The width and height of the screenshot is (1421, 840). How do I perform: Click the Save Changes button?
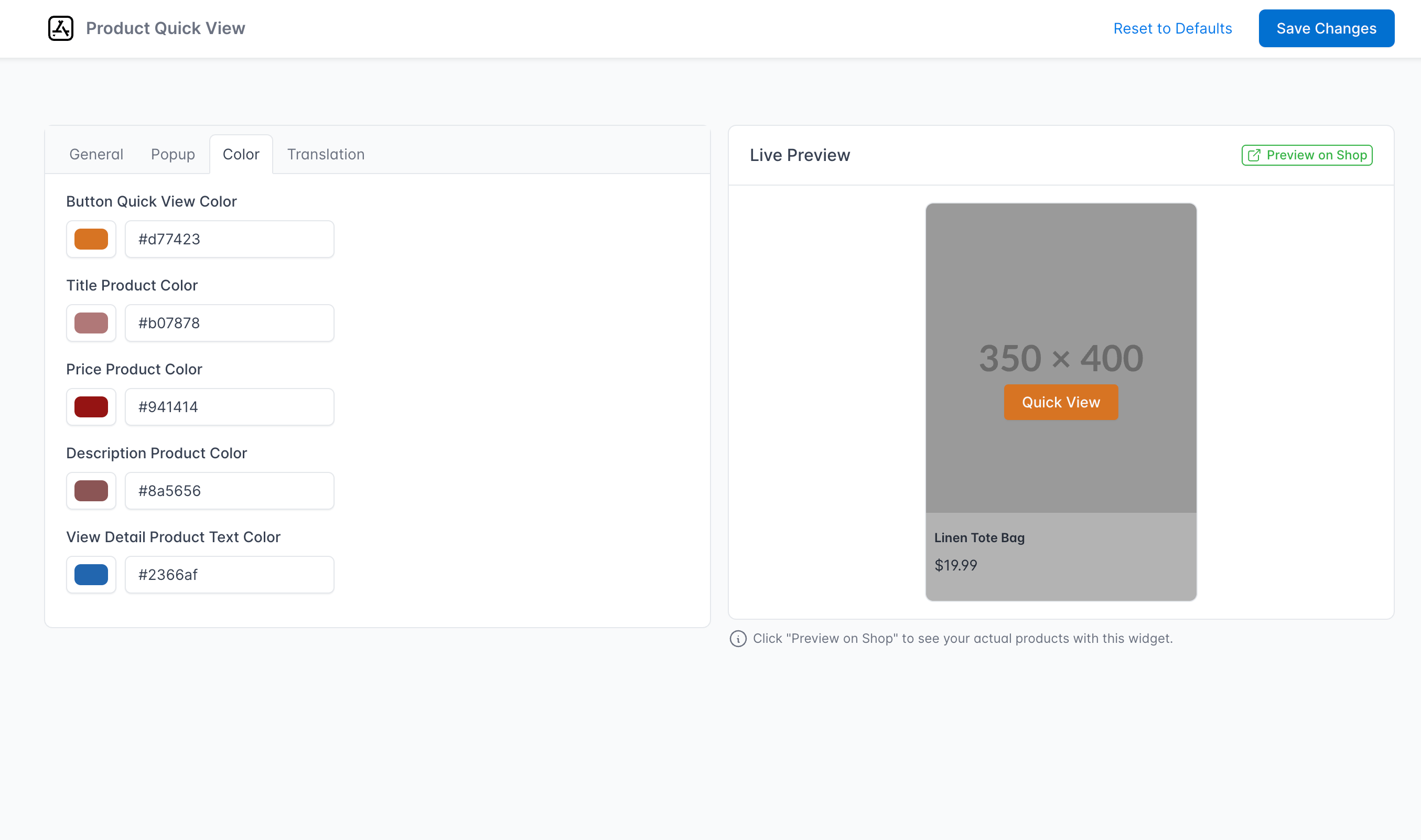(x=1327, y=28)
